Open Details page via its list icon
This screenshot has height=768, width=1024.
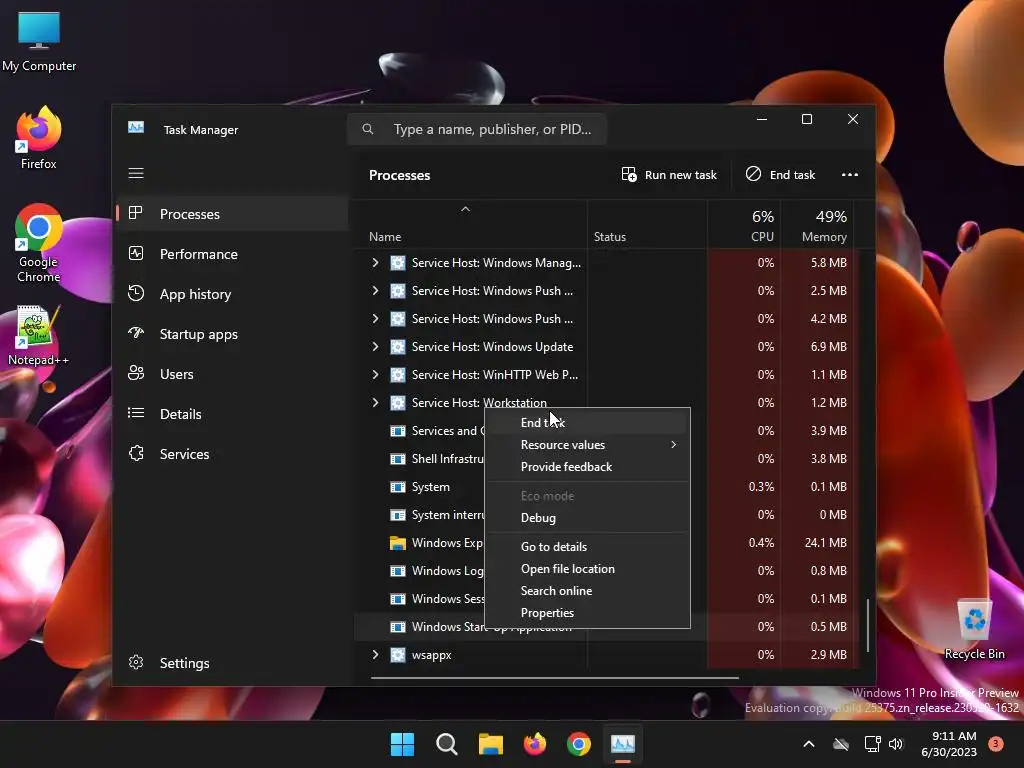(x=136, y=413)
